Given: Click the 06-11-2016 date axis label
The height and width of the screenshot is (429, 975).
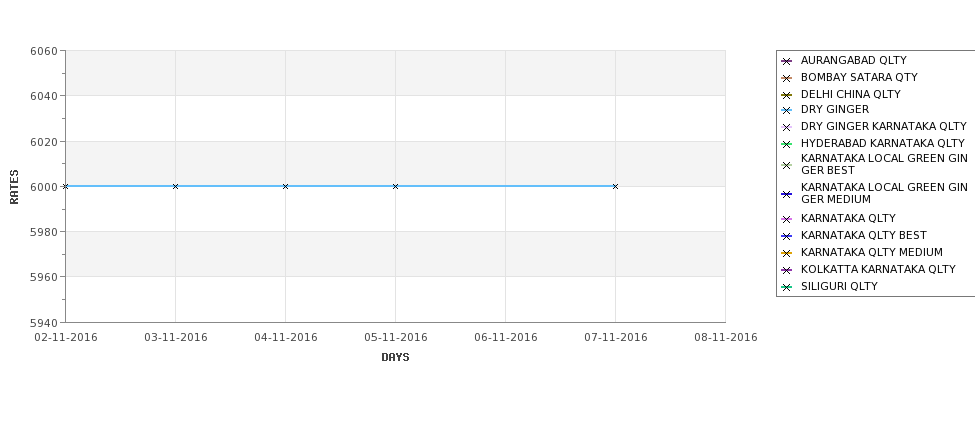Looking at the screenshot, I should pos(506,338).
